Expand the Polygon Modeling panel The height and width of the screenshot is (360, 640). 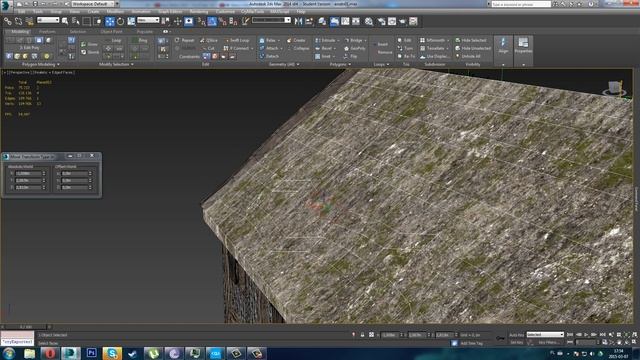pos(40,64)
